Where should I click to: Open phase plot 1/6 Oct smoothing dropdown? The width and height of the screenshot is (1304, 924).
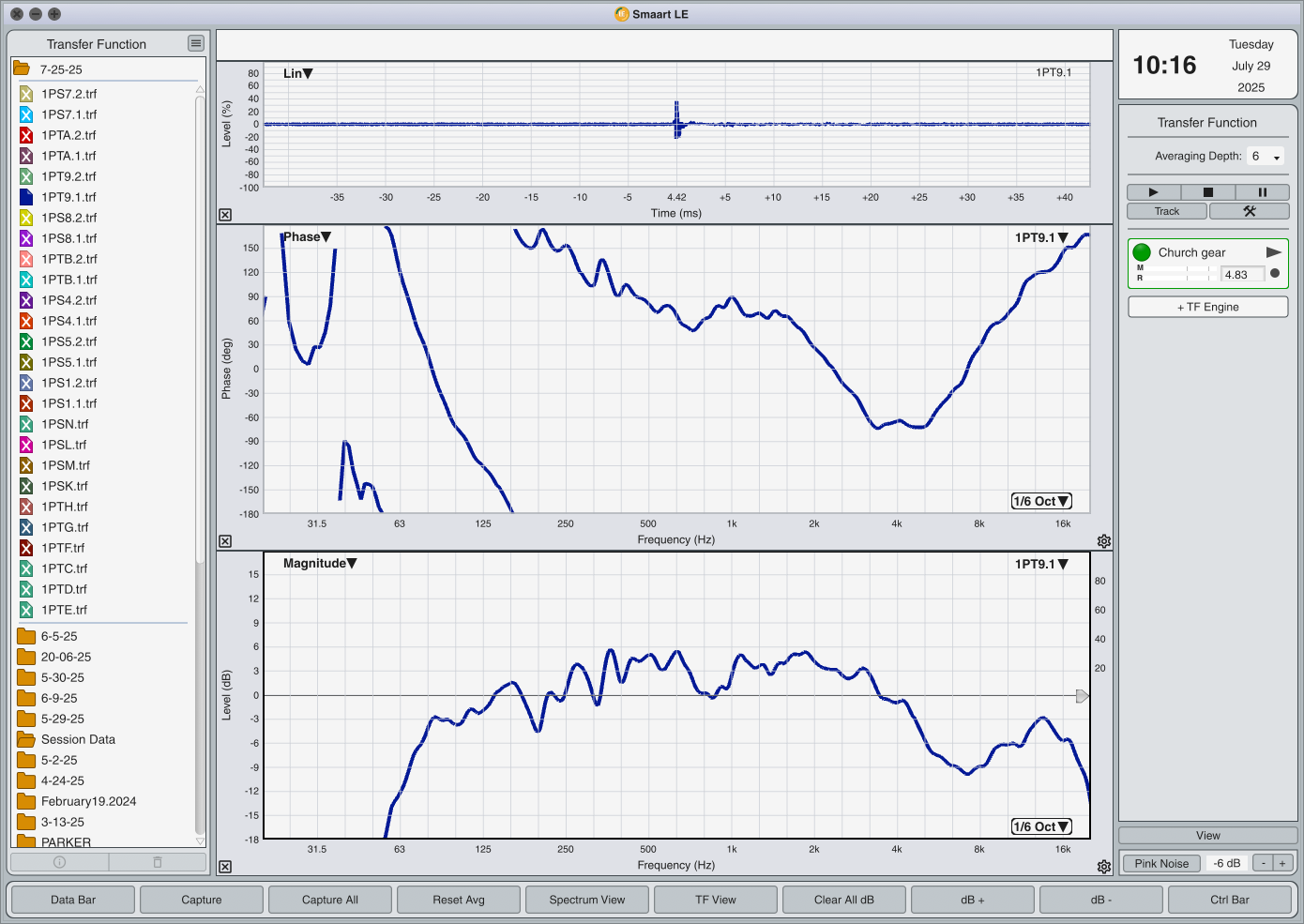point(1041,501)
